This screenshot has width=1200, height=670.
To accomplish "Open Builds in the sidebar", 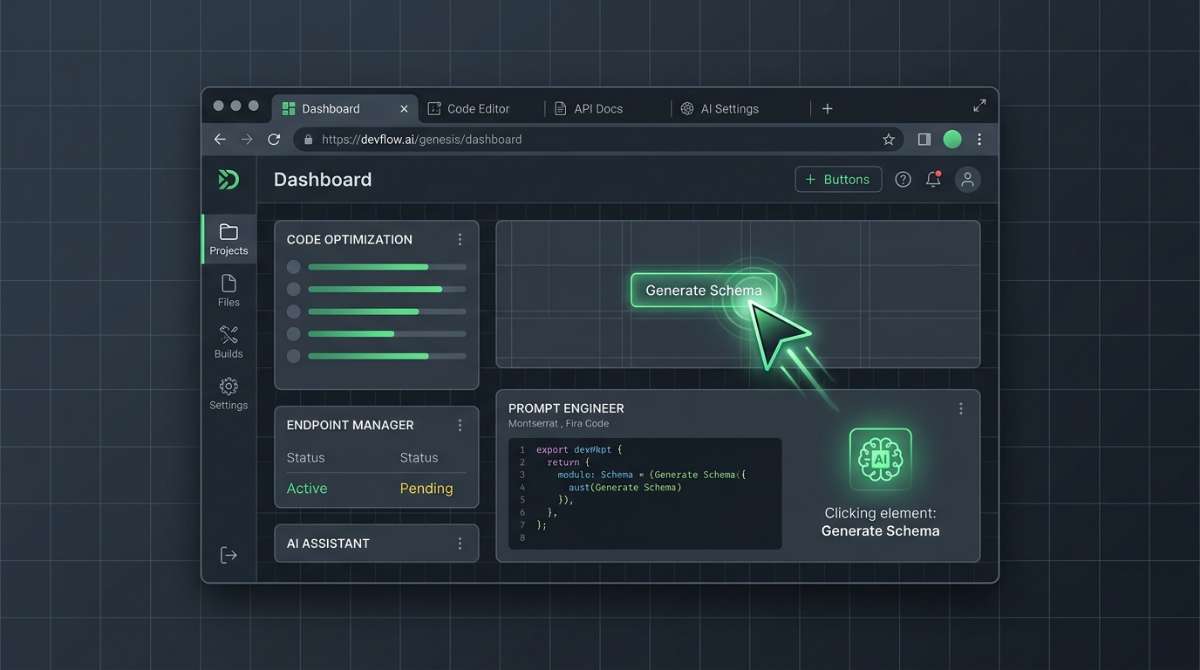I will [x=229, y=342].
